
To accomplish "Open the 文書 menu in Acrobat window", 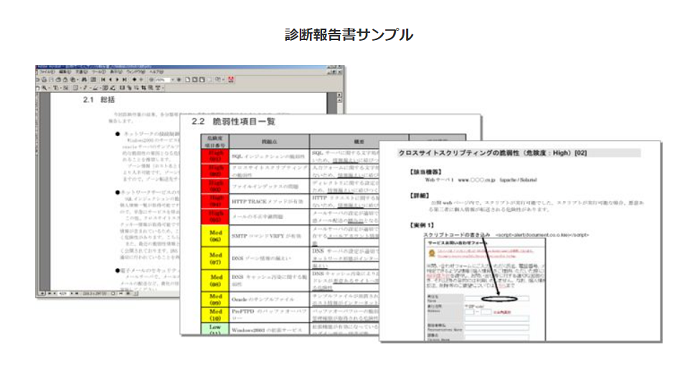I will pos(82,72).
